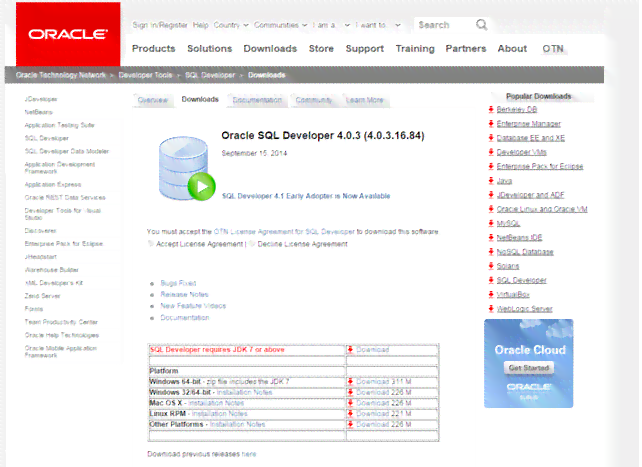This screenshot has height=467, width=642.
Task: Open Oracle Linux and Oracle VM popular download
Action: 542,209
